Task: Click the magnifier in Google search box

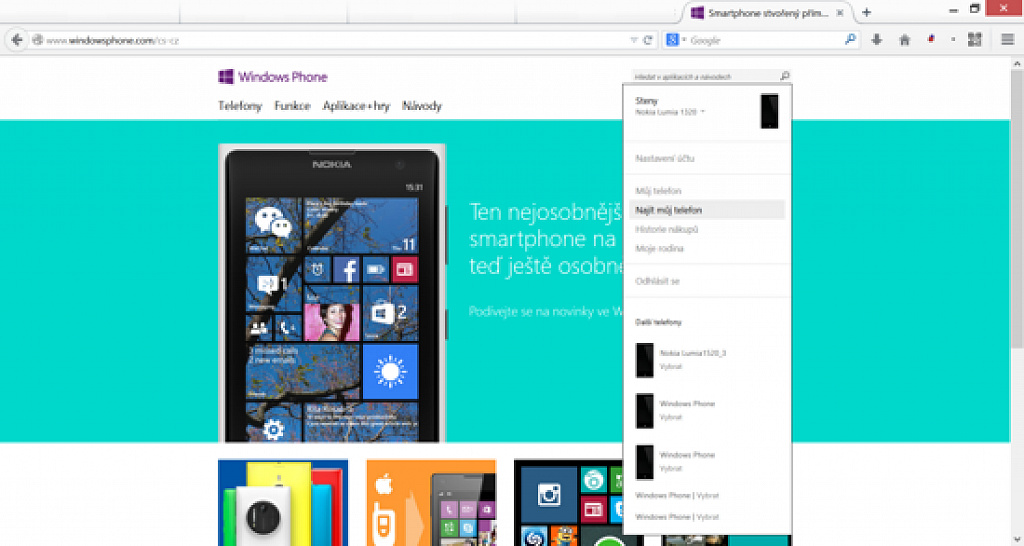Action: (850, 40)
